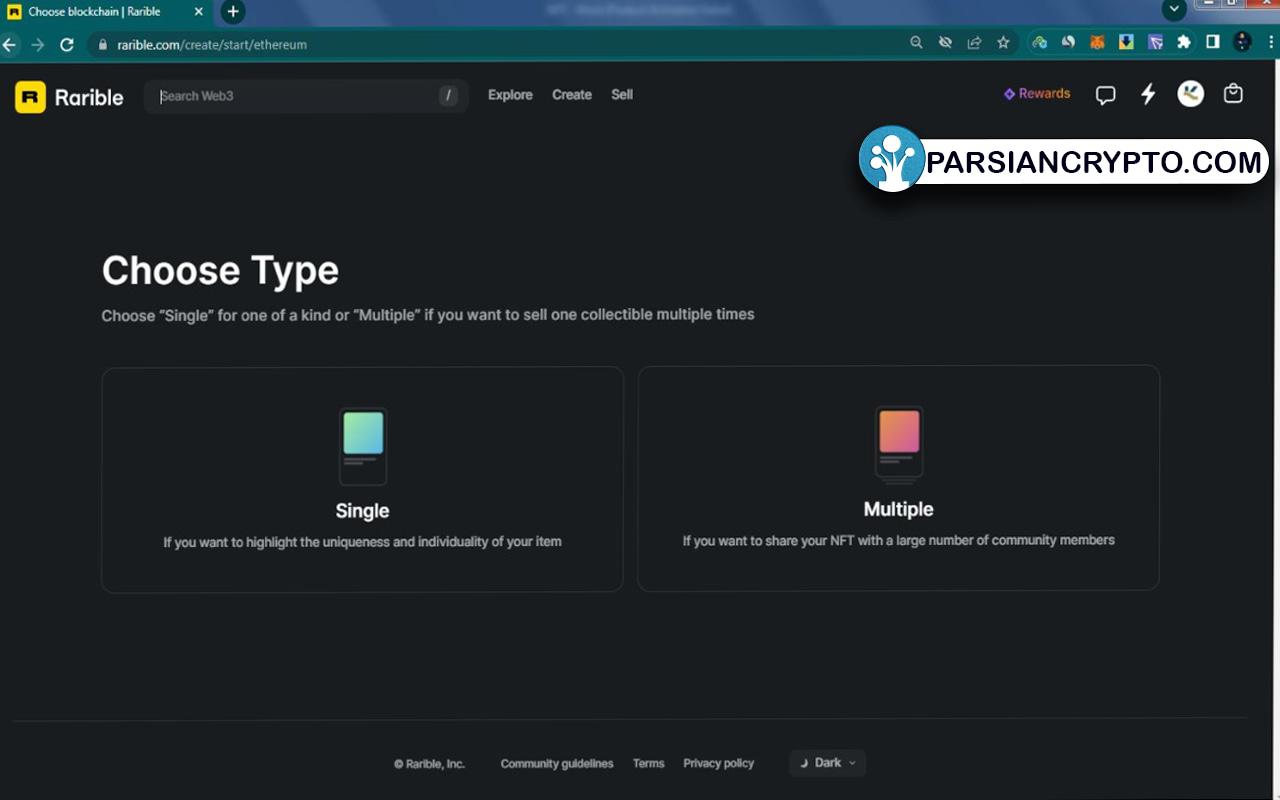Reload the page with refresh icon

67,44
